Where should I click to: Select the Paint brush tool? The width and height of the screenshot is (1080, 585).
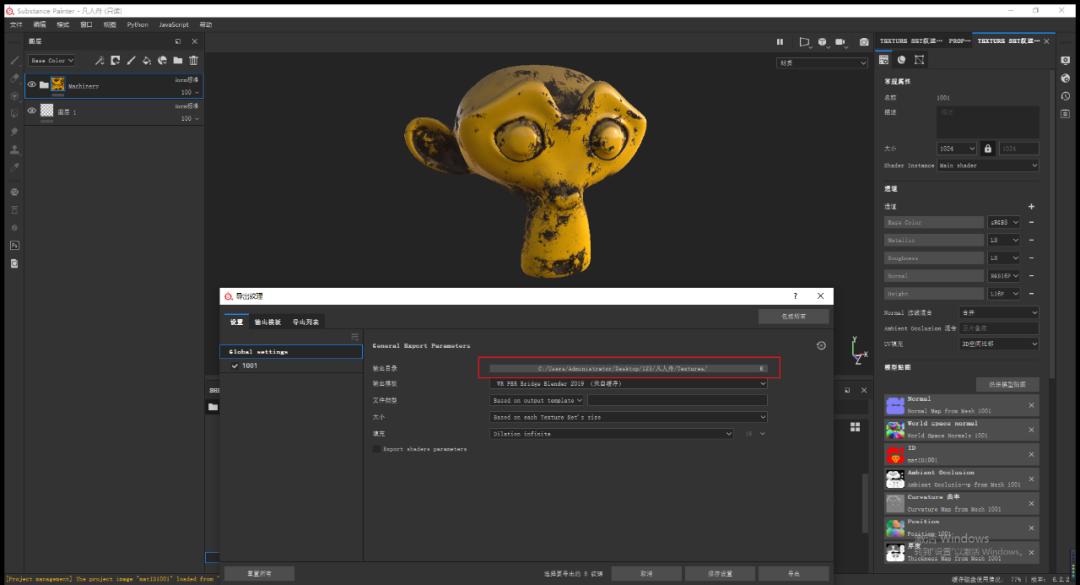click(x=12, y=60)
